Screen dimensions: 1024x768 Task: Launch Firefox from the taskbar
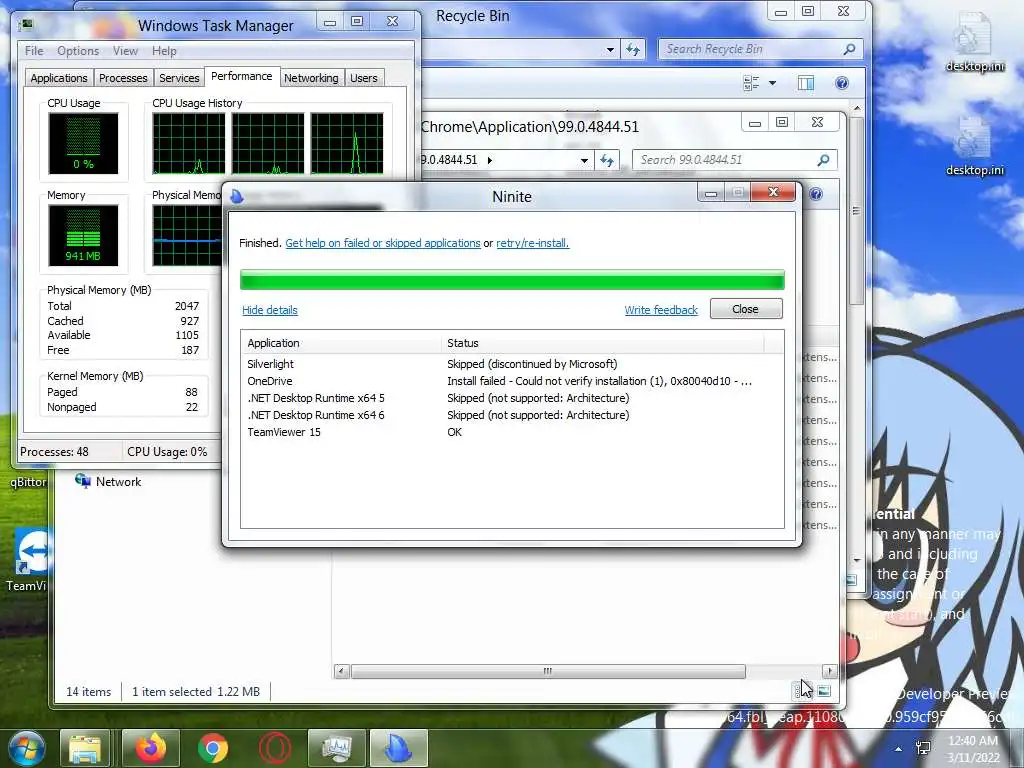(151, 748)
